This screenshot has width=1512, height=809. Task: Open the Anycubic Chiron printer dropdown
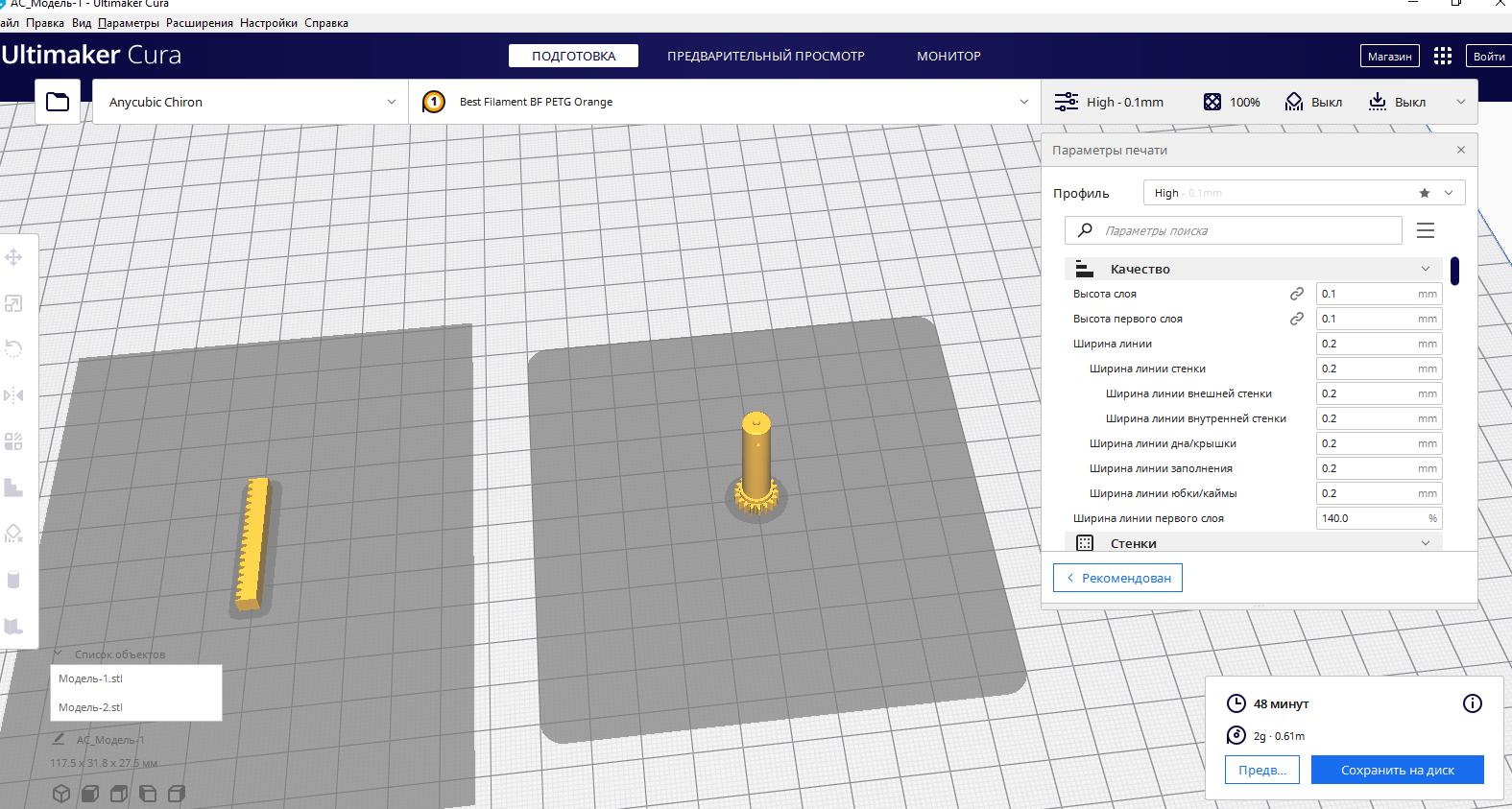pyautogui.click(x=251, y=102)
